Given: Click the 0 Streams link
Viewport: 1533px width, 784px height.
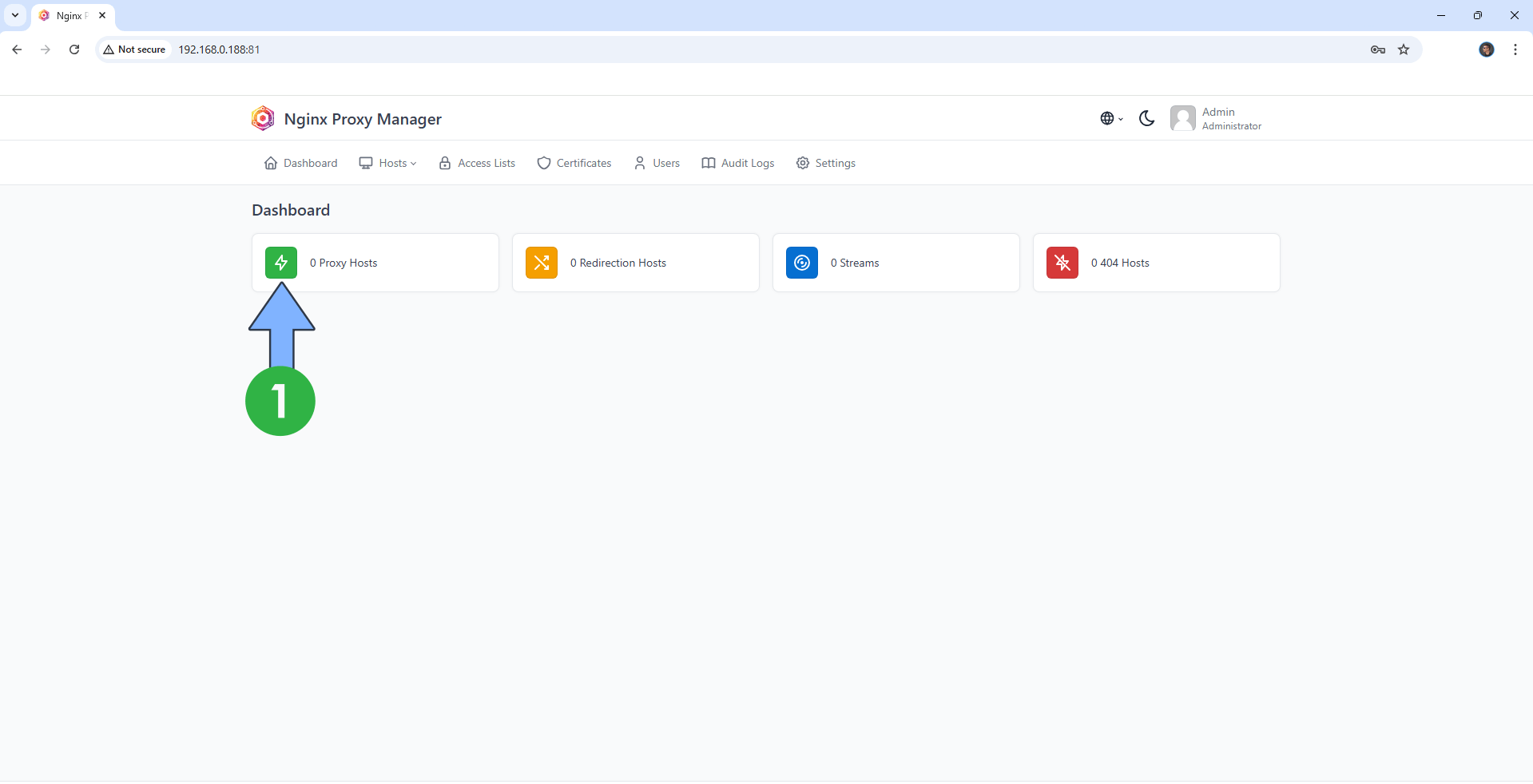Looking at the screenshot, I should [854, 262].
